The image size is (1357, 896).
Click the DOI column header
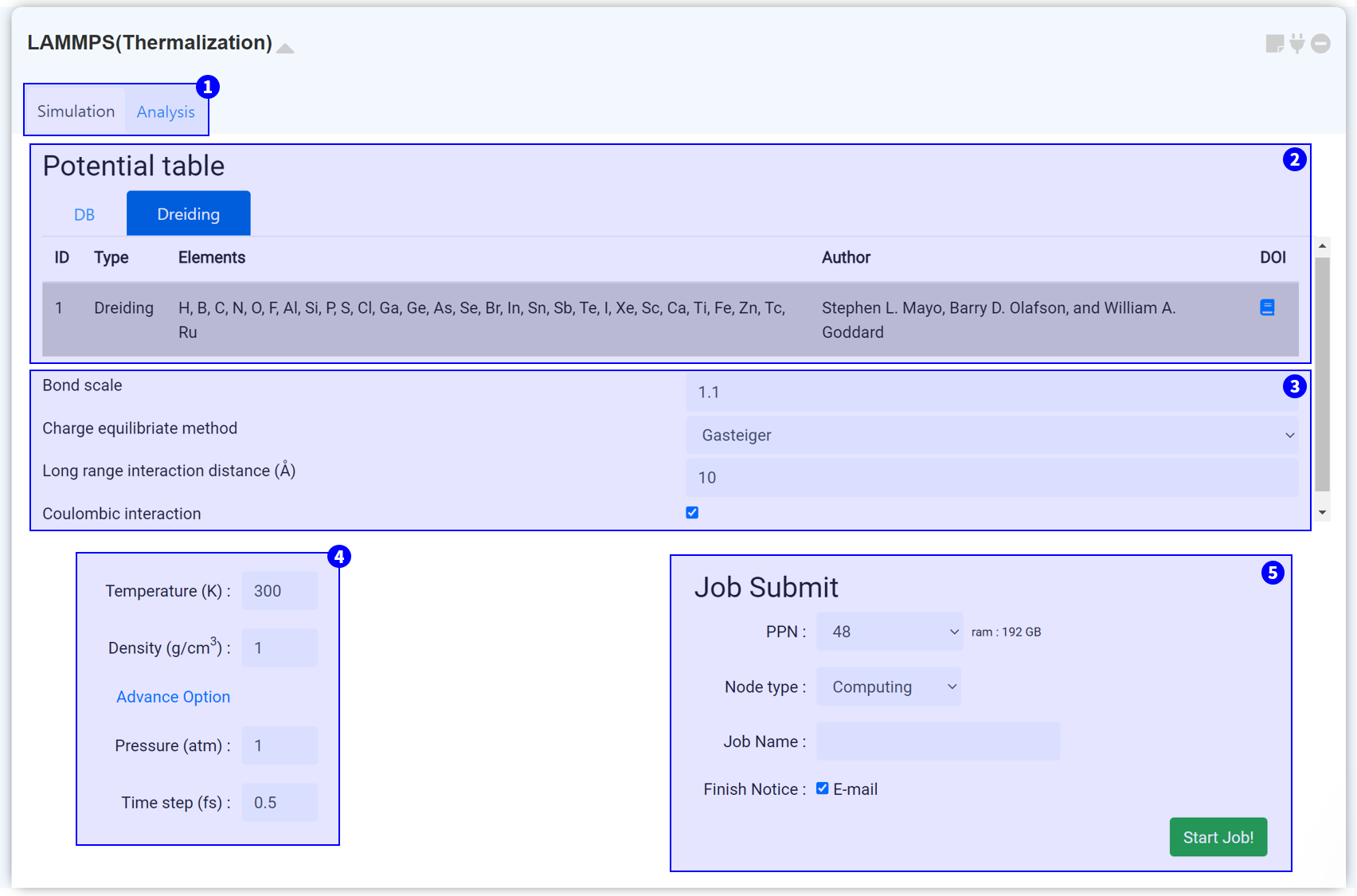pos(1273,257)
